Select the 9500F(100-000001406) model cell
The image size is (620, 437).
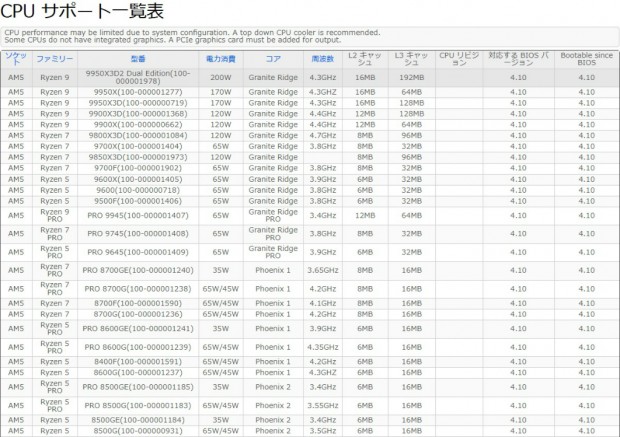pos(138,201)
